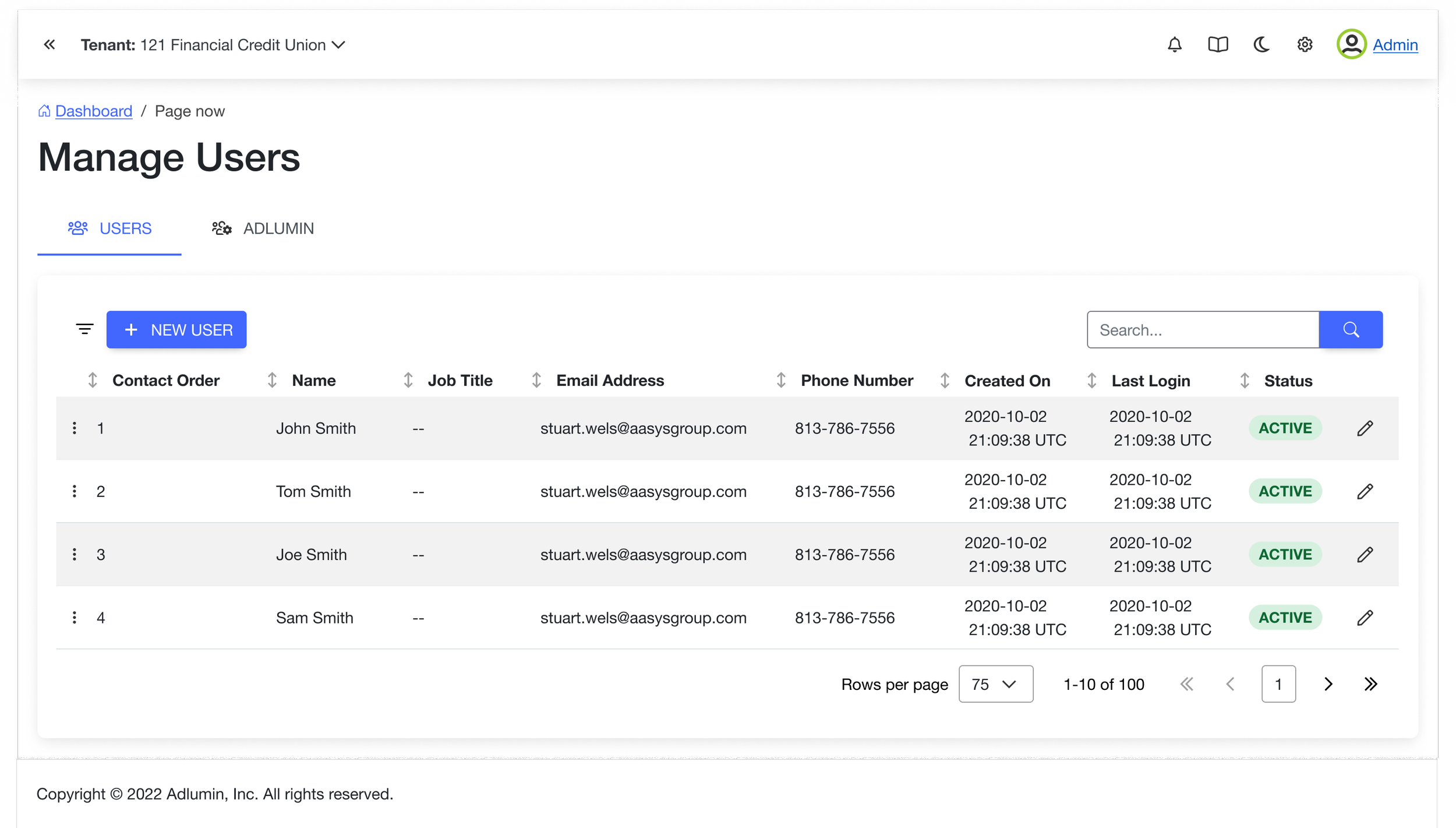Open row actions menu for Tom Smith

pyautogui.click(x=75, y=491)
